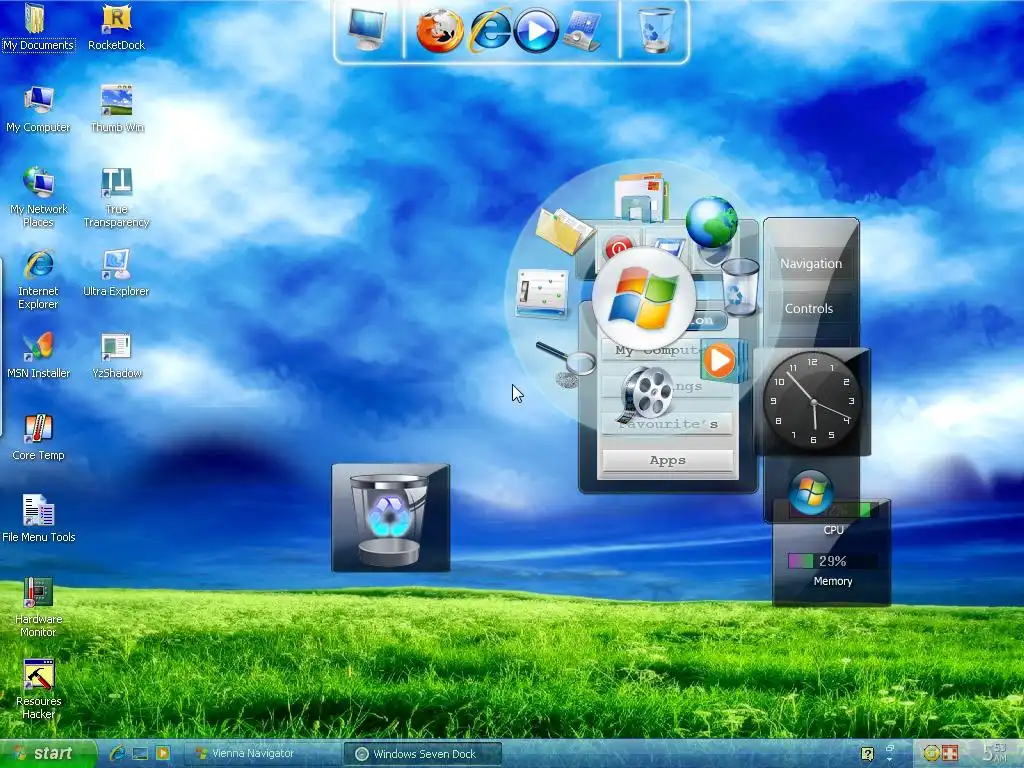Click Apps button in Vienna Navigator
This screenshot has width=1024, height=768.
click(x=667, y=460)
